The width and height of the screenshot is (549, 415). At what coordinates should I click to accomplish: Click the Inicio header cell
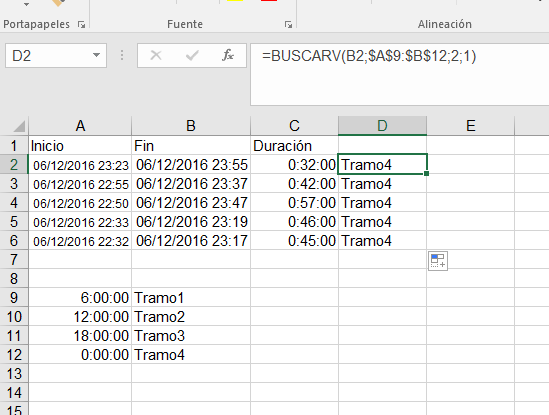80,145
